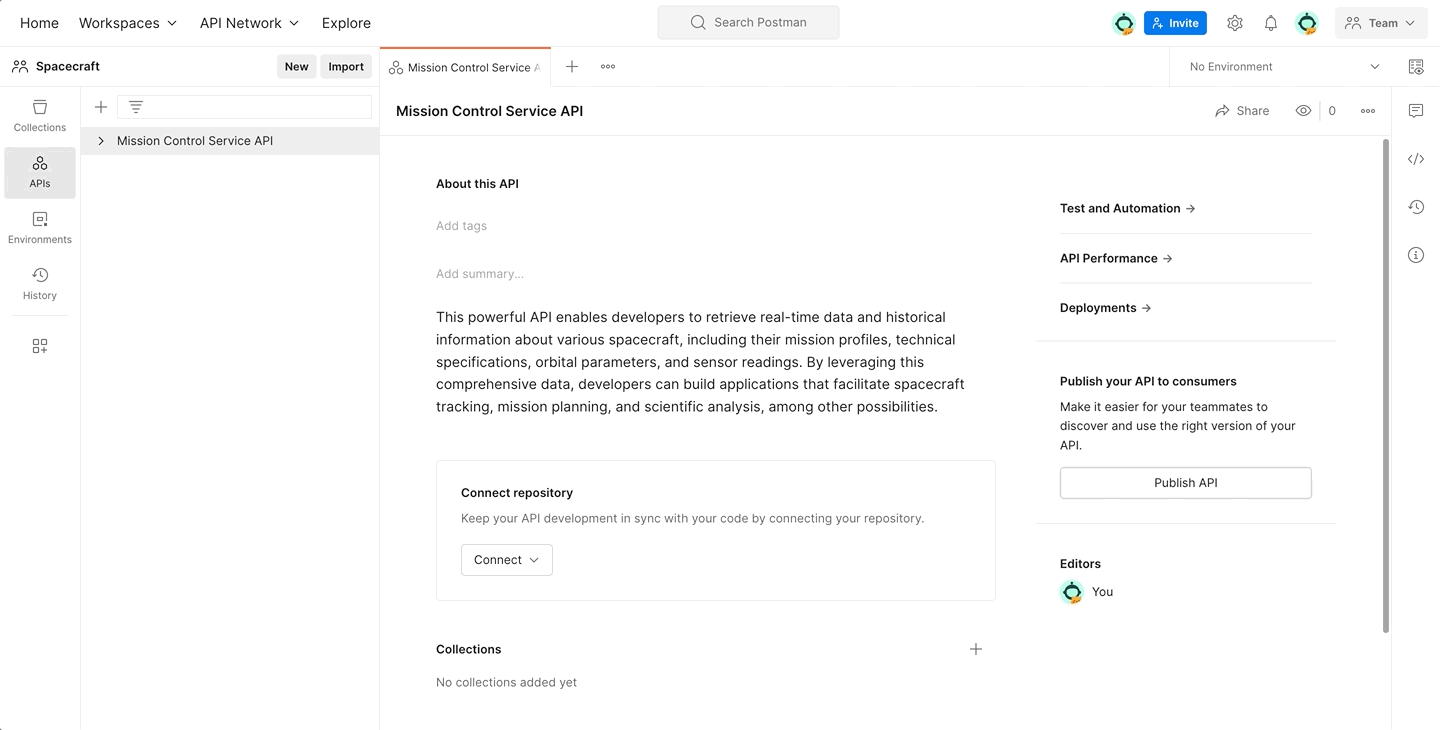Open the Collections sidebar icon

[39, 113]
